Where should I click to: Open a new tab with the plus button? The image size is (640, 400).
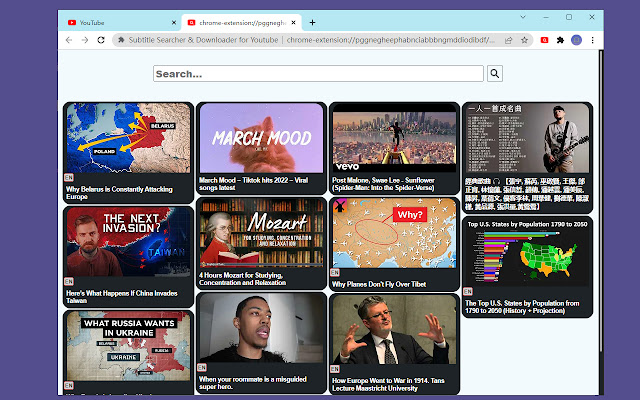312,22
